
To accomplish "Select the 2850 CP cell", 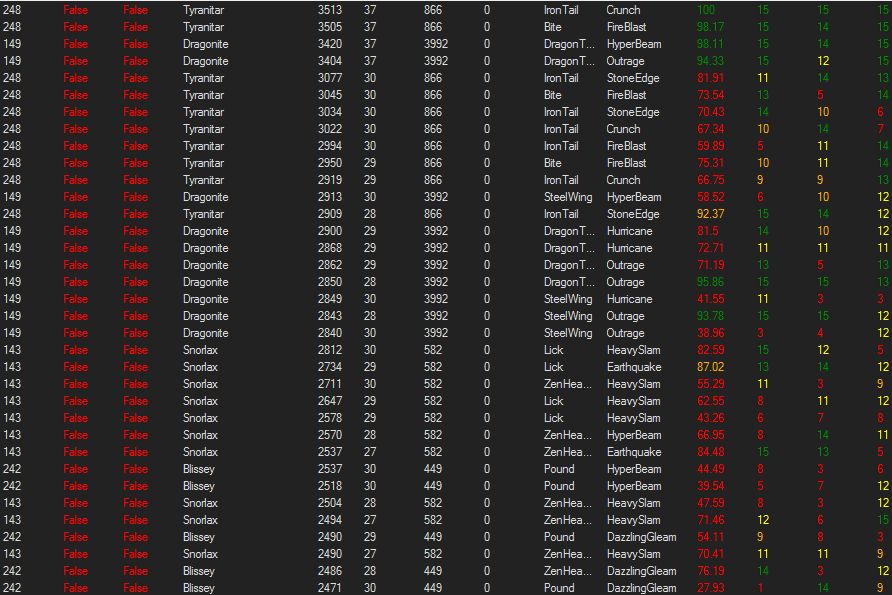I will [329, 282].
